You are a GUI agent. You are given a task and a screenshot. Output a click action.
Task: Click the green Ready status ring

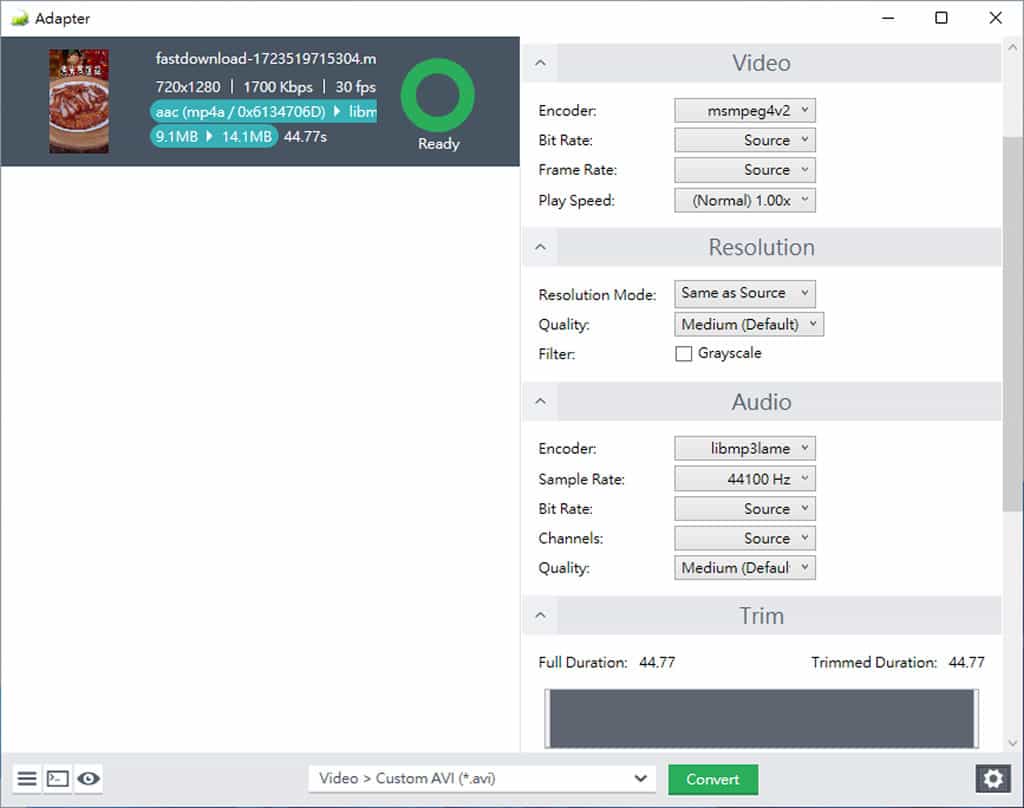pyautogui.click(x=437, y=95)
